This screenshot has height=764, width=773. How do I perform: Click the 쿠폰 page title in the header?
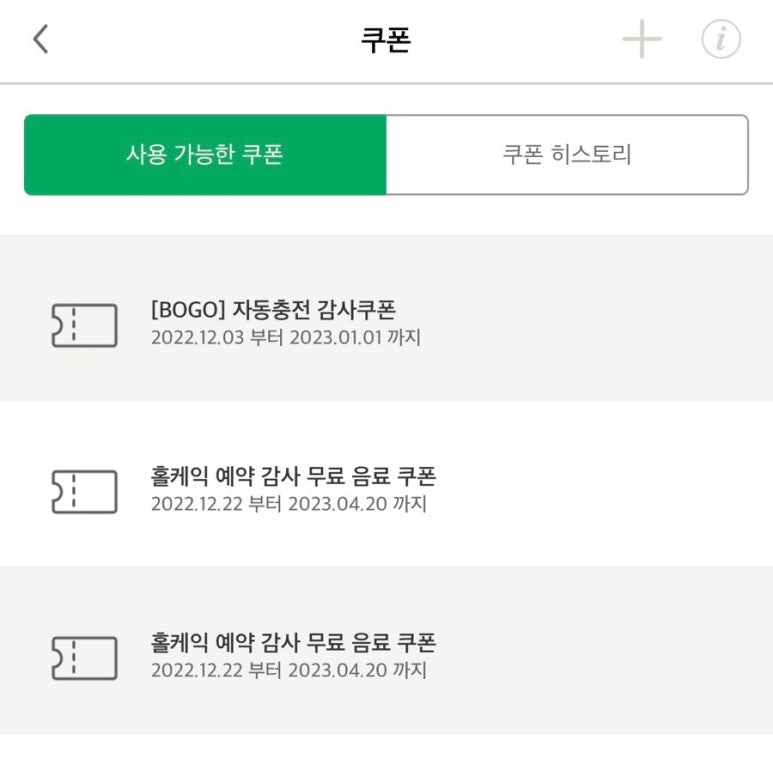pyautogui.click(x=386, y=40)
